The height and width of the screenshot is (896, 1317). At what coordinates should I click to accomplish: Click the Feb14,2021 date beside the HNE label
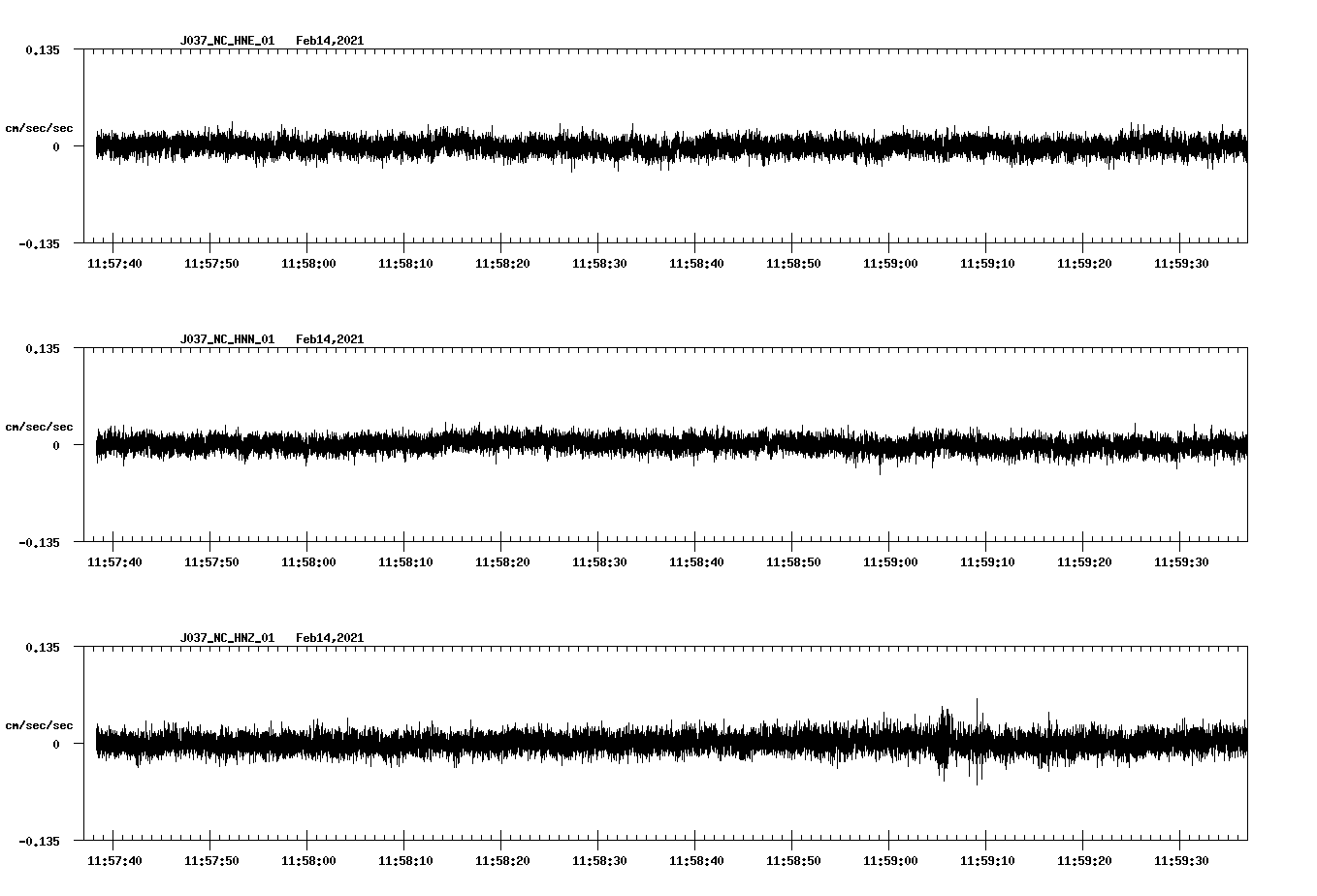tap(330, 41)
